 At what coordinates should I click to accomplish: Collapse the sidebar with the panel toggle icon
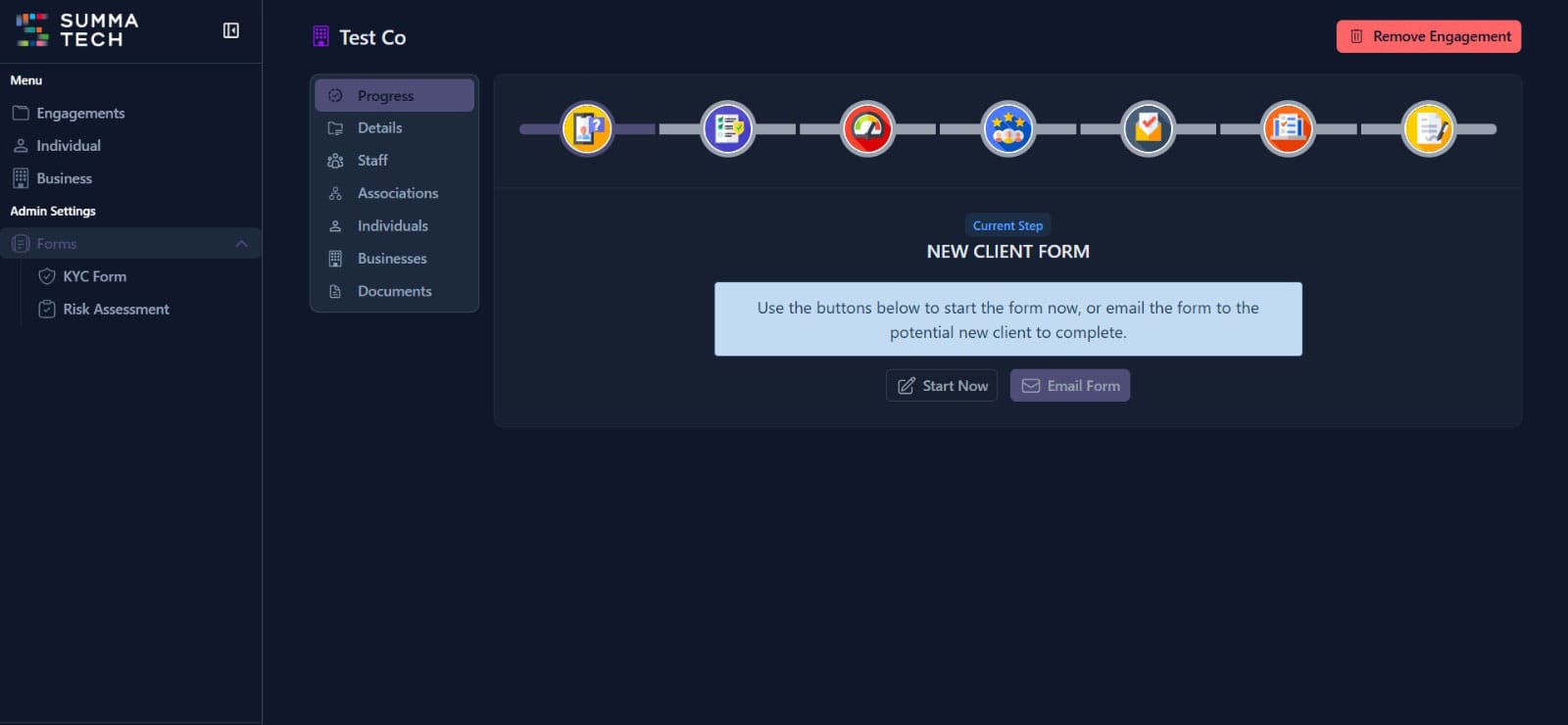pyautogui.click(x=231, y=30)
